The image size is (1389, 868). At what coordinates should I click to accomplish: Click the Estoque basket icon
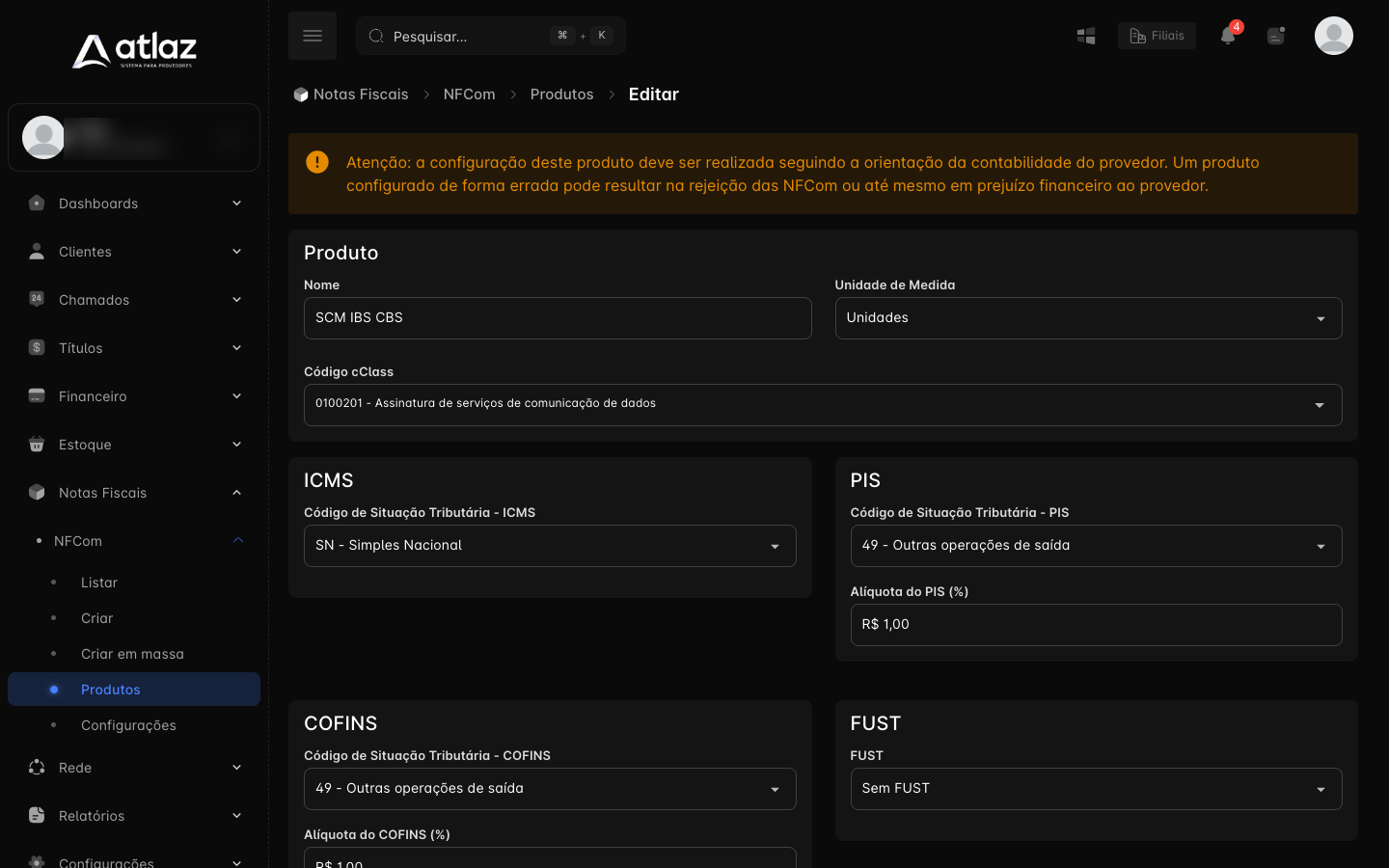(37, 444)
